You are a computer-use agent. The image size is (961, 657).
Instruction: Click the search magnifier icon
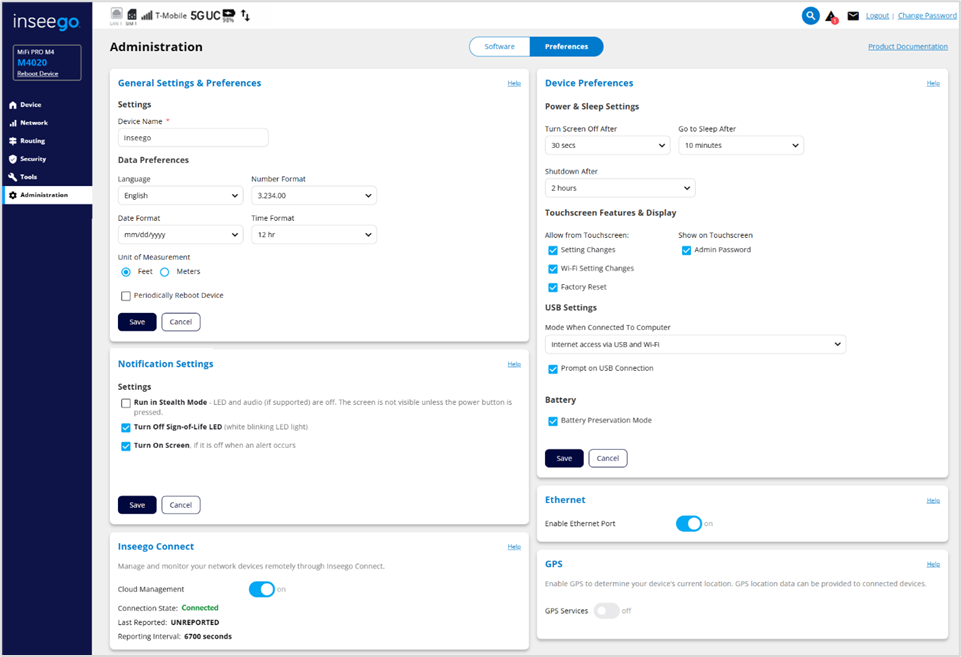pos(811,16)
